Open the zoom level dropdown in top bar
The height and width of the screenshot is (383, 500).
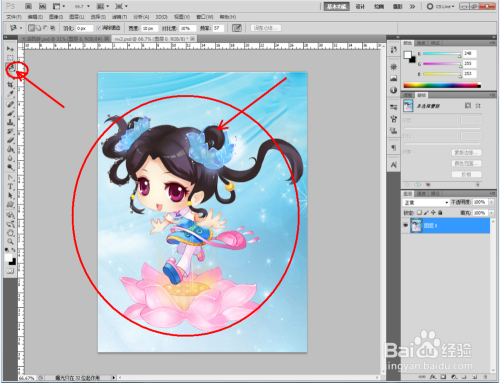click(x=82, y=6)
